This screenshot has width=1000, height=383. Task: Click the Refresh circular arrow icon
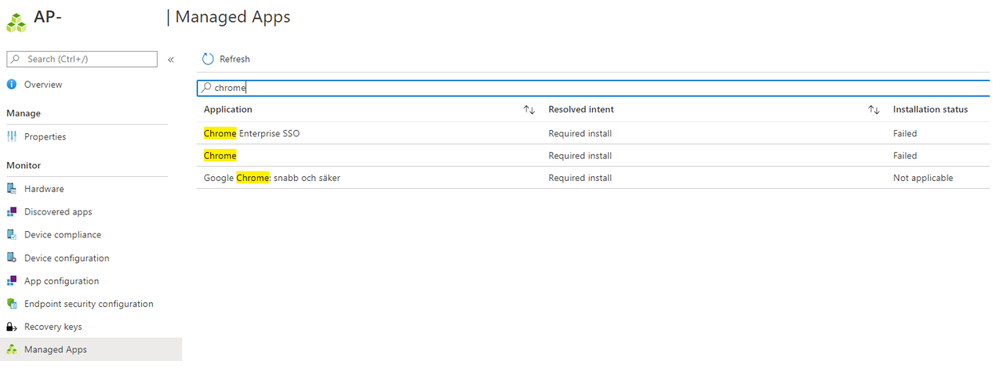(x=207, y=59)
